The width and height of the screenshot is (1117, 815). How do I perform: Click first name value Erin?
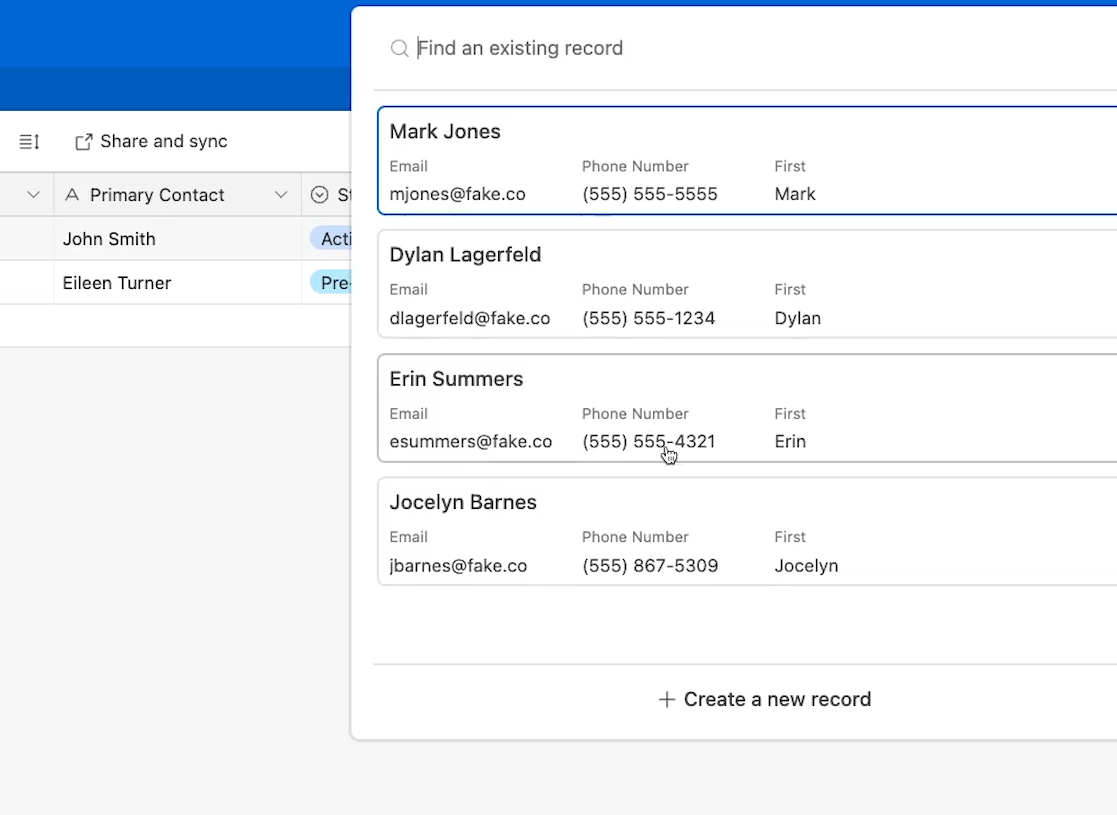pos(790,442)
